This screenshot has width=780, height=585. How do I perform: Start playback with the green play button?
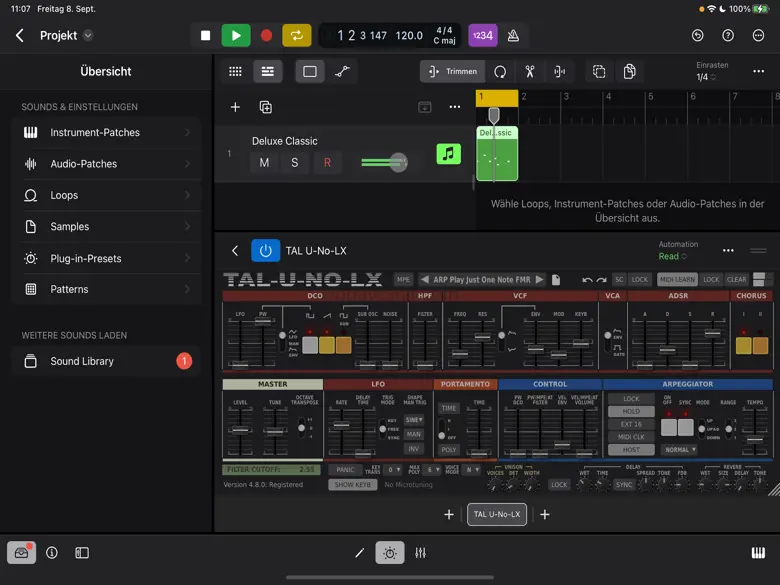[236, 35]
